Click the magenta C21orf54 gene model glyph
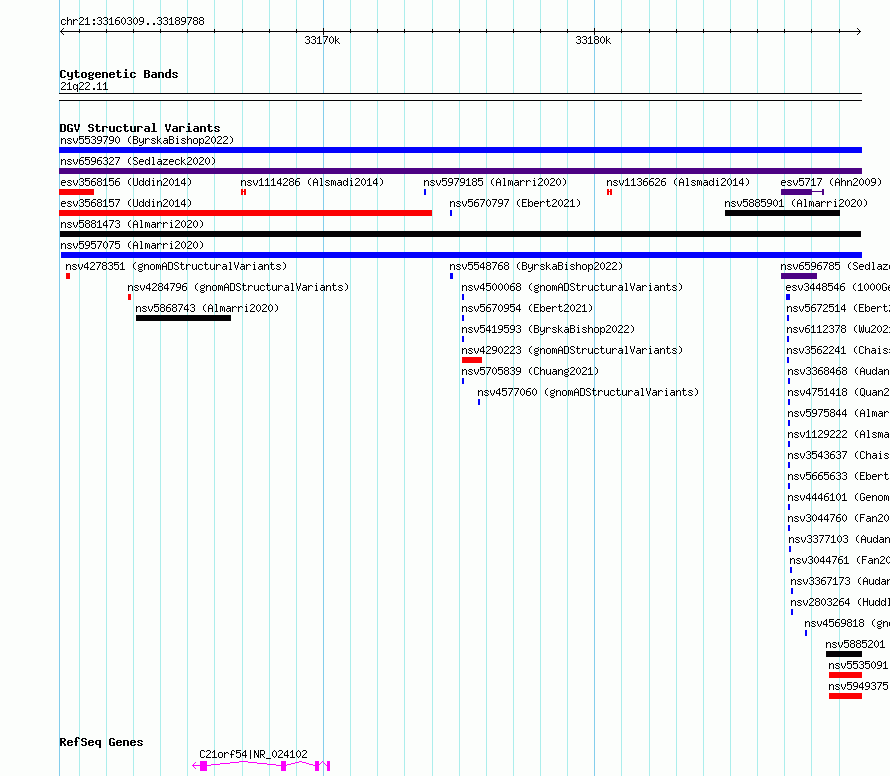890x776 pixels. point(261,766)
